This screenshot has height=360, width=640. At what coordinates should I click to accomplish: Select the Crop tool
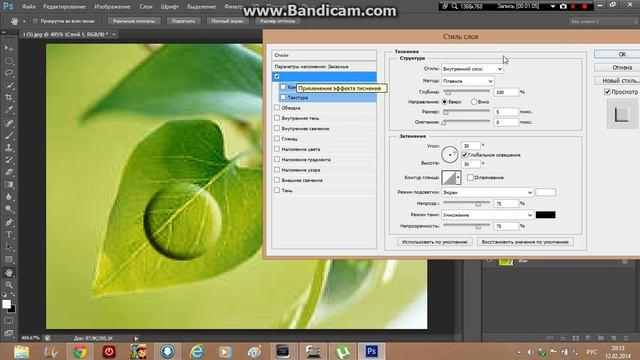[x=9, y=98]
